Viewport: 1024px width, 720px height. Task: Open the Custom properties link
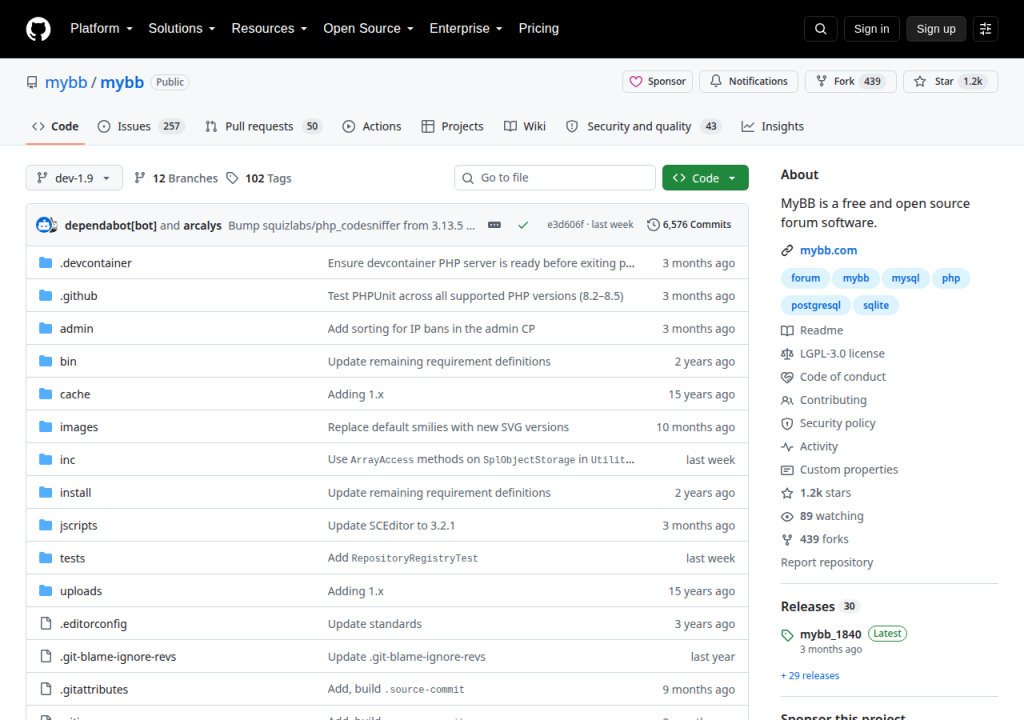tap(849, 470)
